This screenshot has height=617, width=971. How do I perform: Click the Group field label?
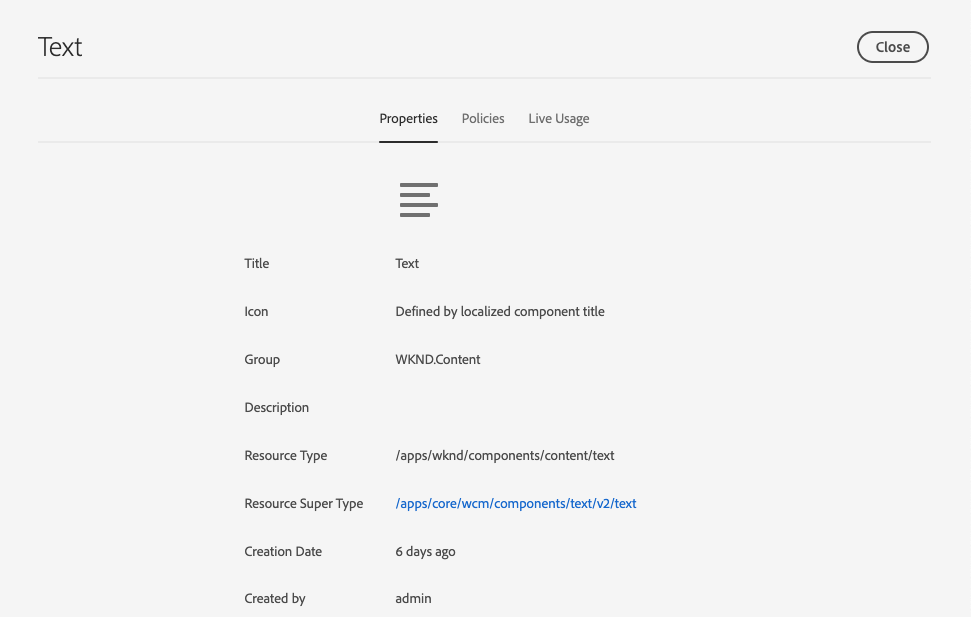(262, 359)
